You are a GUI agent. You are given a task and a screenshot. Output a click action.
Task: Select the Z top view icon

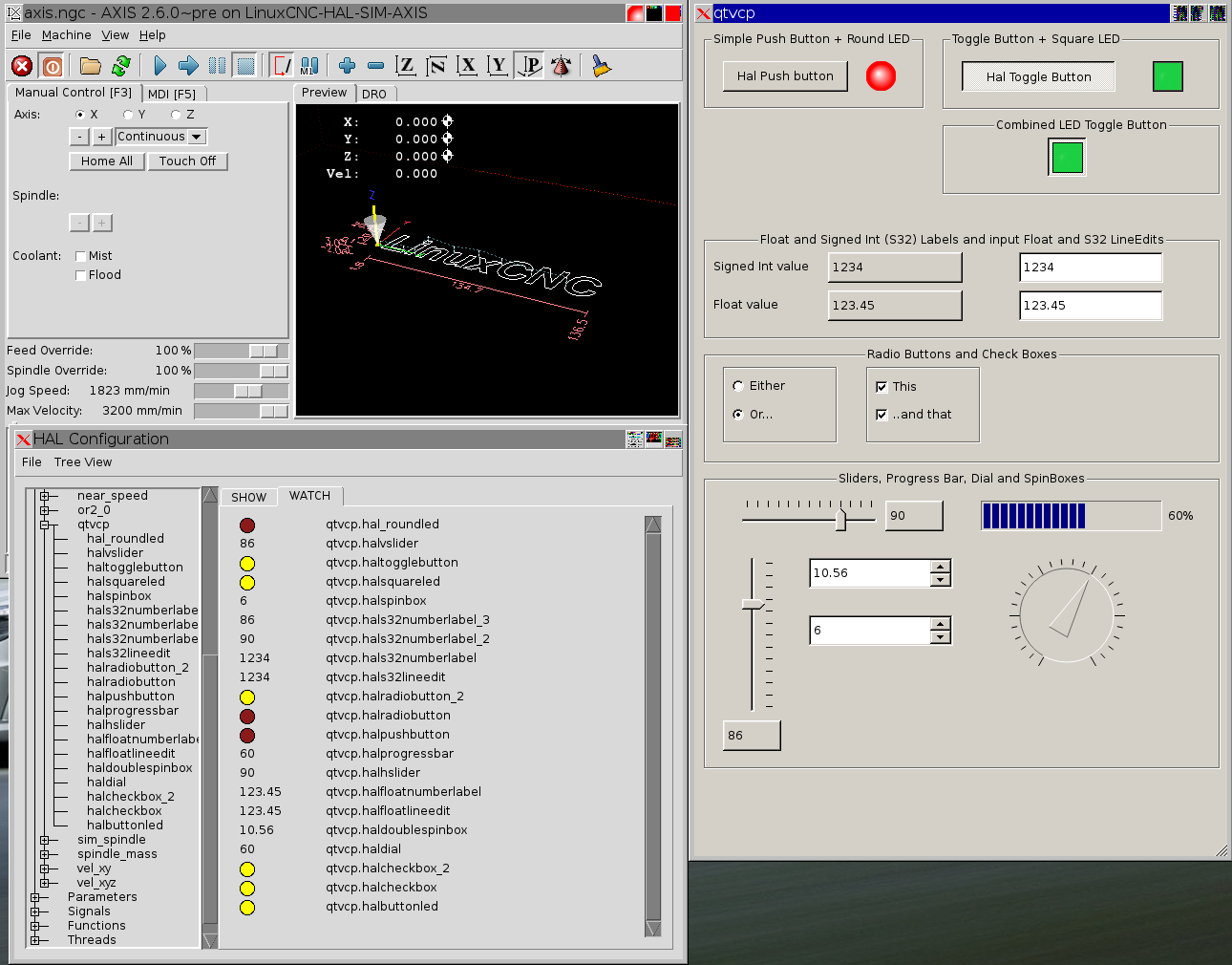(x=406, y=66)
